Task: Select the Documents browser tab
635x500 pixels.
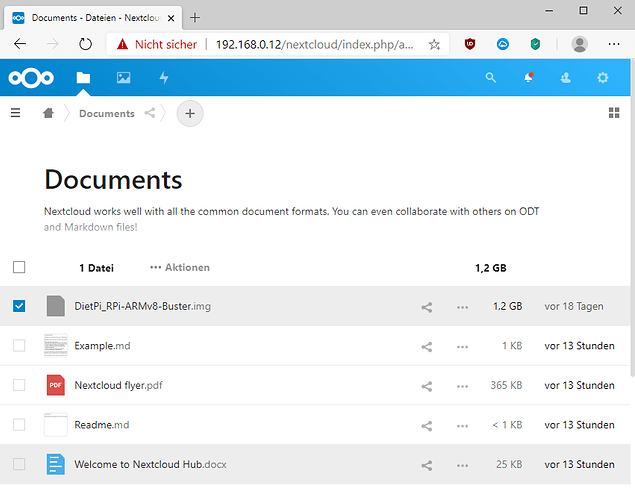Action: [x=90, y=18]
